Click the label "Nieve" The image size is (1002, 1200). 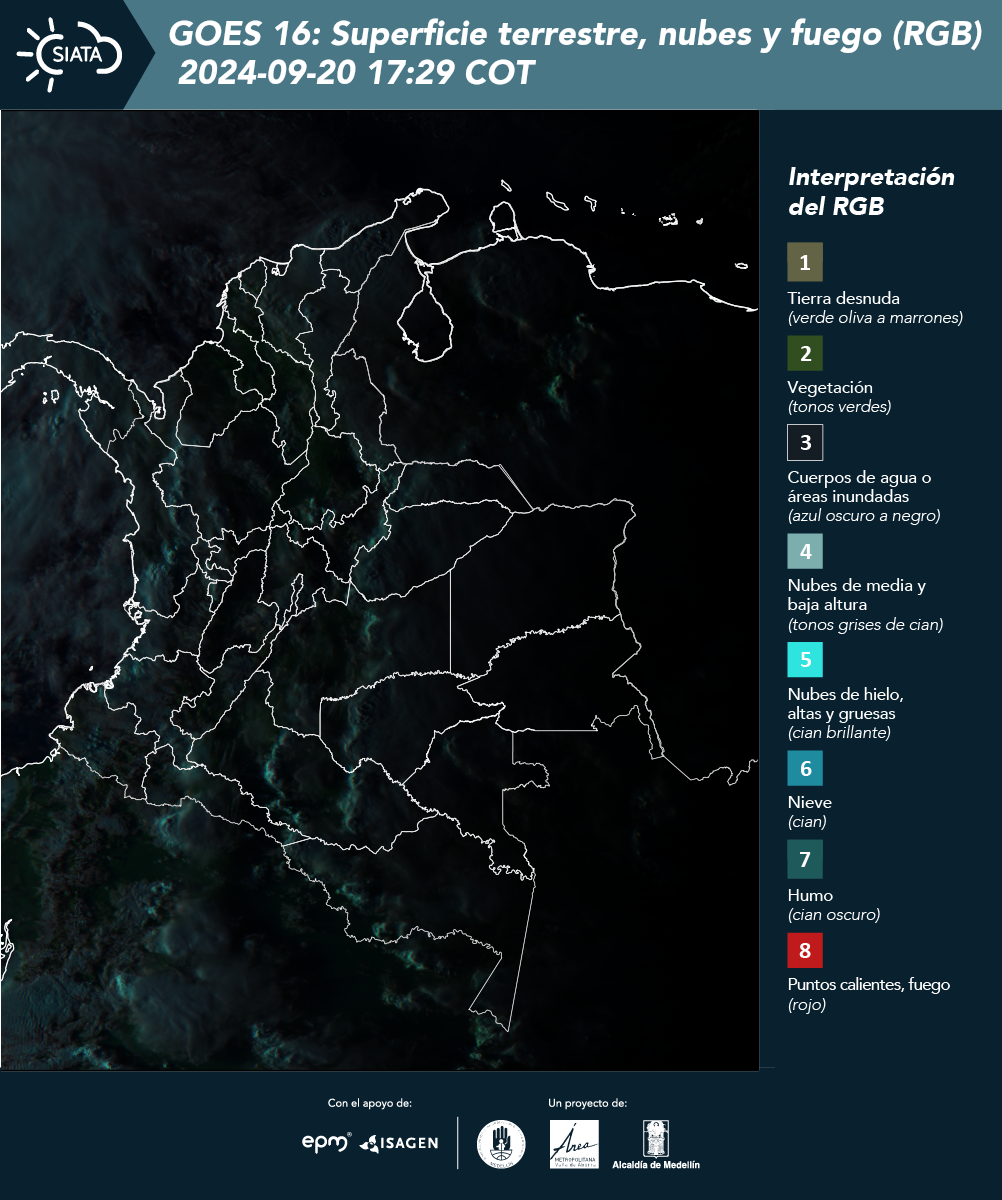[x=809, y=803]
